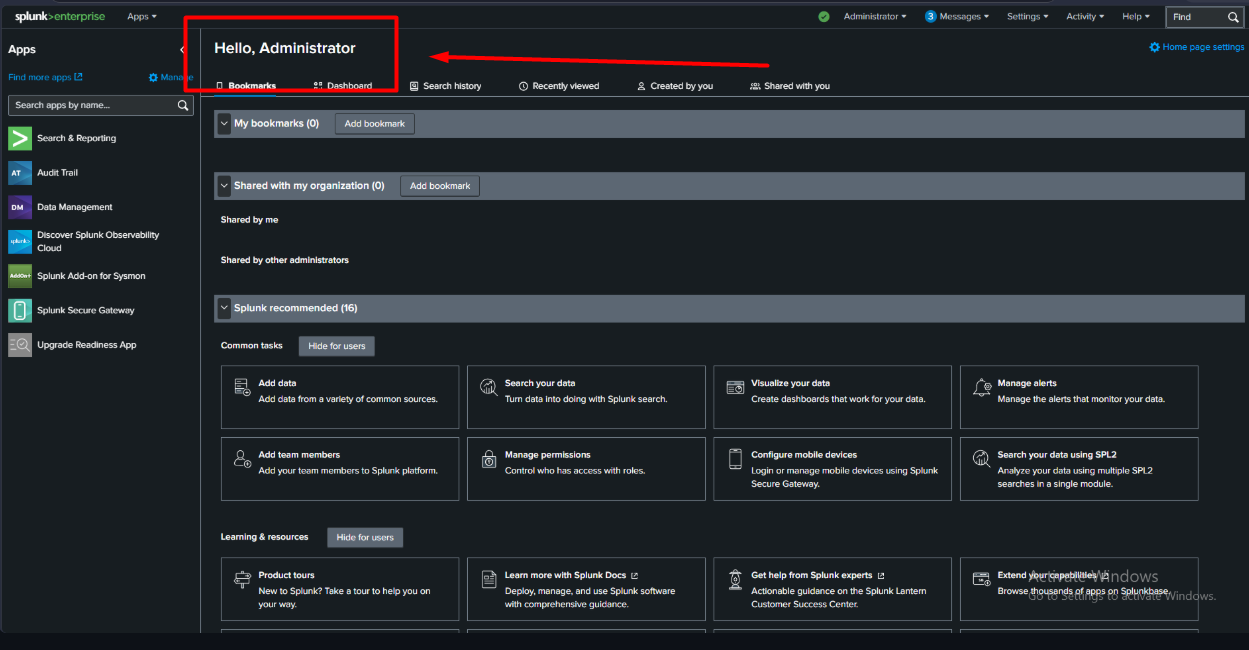The height and width of the screenshot is (650, 1249).
Task: Collapse the Splunk recommended section
Action: [x=224, y=308]
